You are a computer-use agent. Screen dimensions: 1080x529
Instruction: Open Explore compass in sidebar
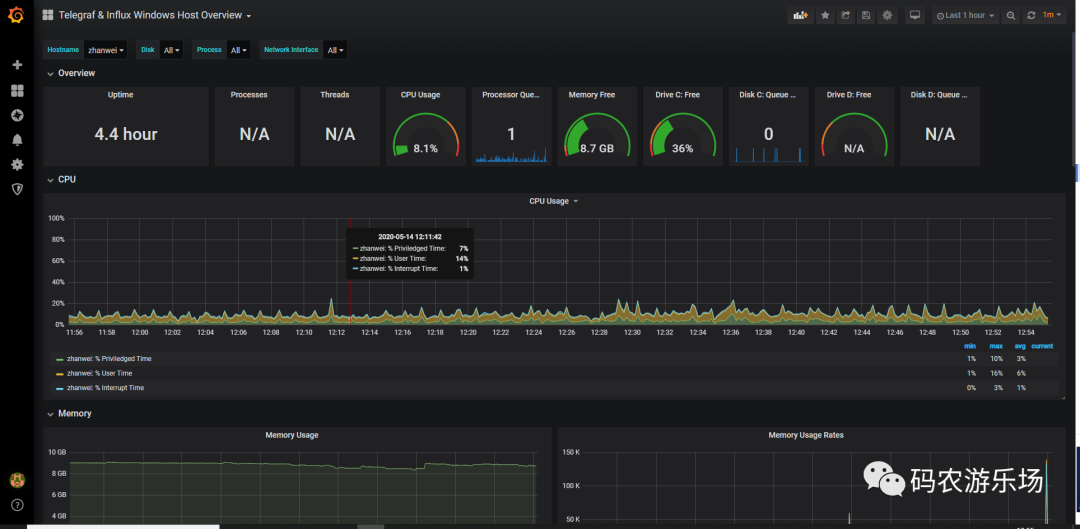[17, 115]
